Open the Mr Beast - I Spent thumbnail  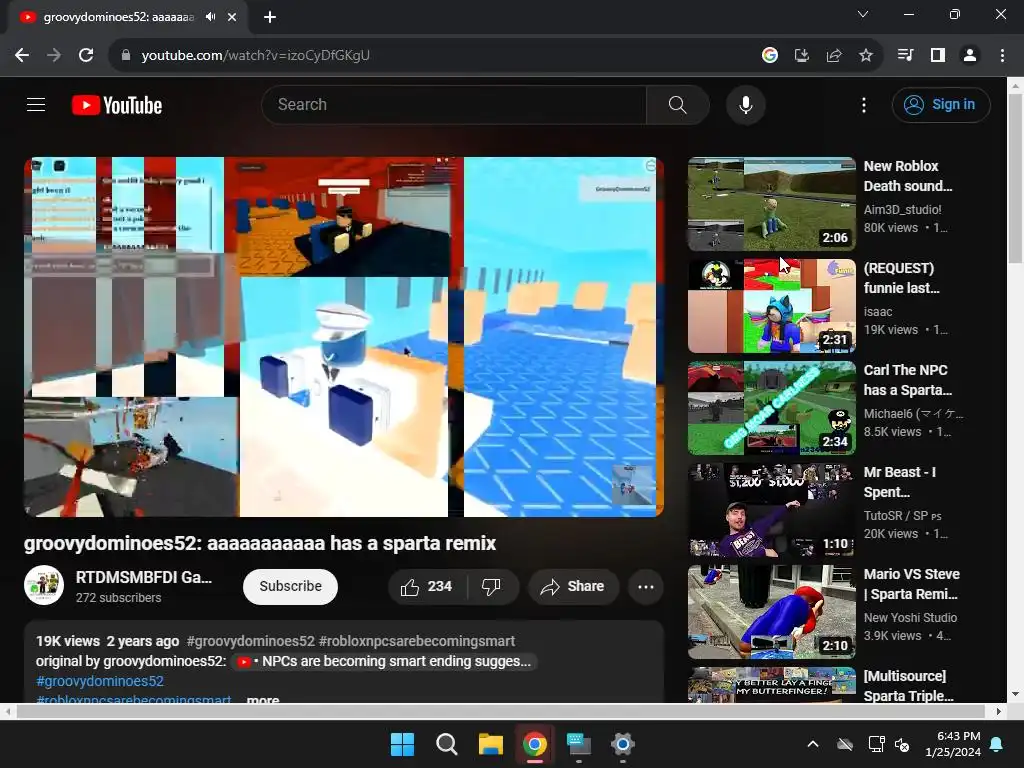(771, 509)
